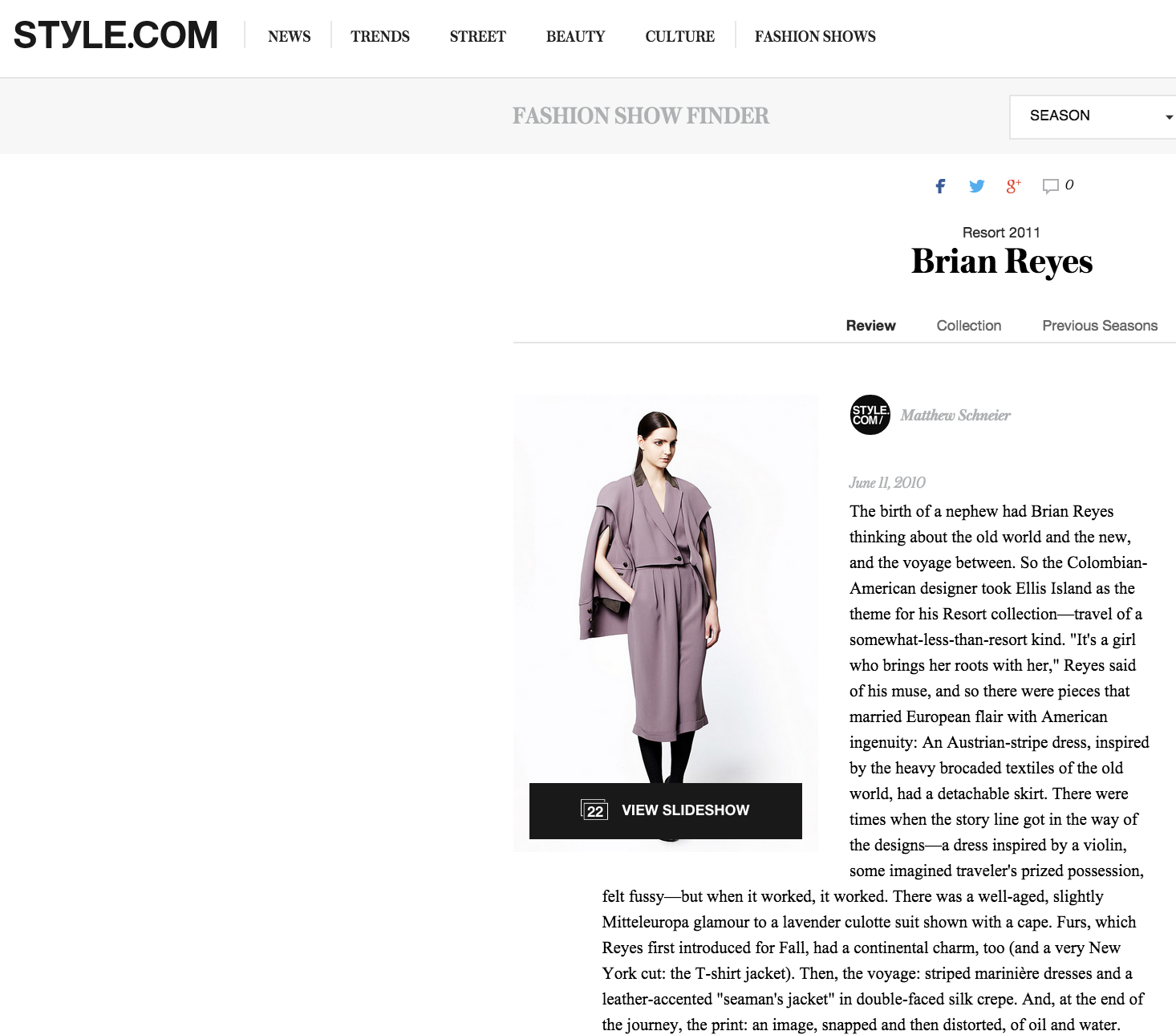Open comments via speech bubble icon
Screen dimensions: 1176x1035
tap(1050, 186)
